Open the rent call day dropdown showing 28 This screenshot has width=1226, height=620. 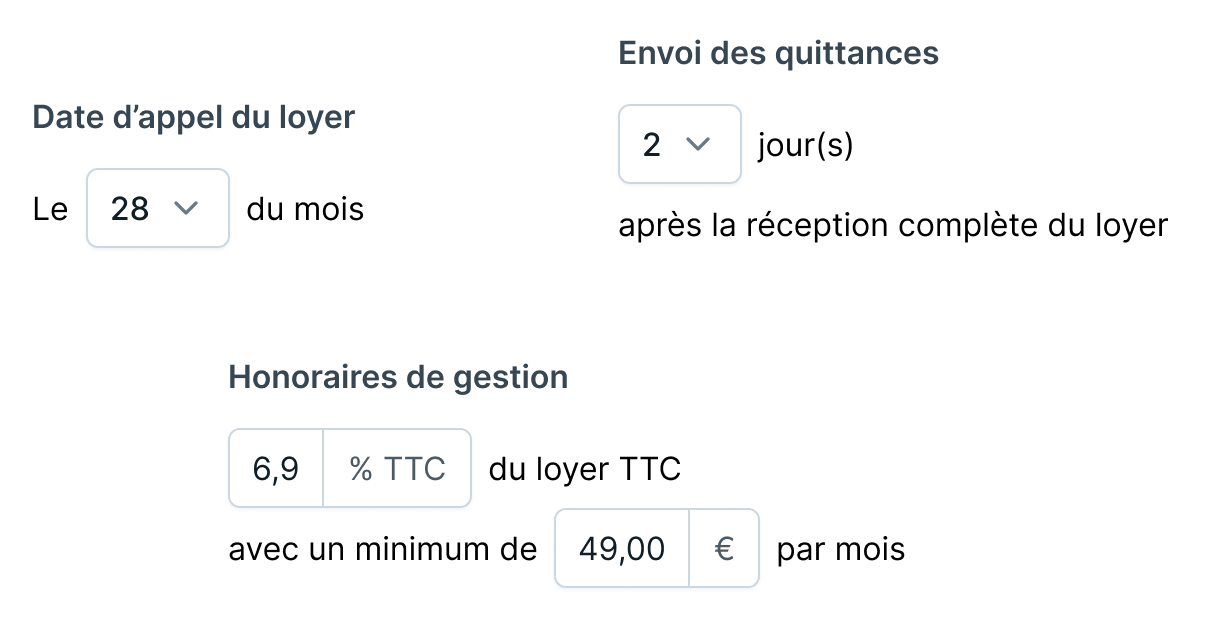(x=157, y=208)
